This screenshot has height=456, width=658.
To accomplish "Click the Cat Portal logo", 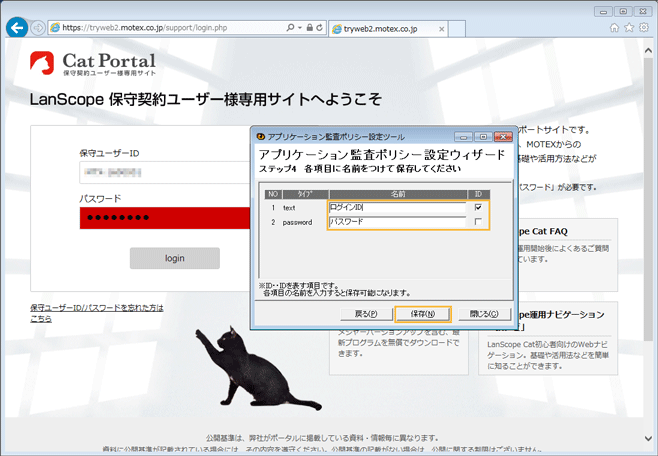I will coord(93,63).
